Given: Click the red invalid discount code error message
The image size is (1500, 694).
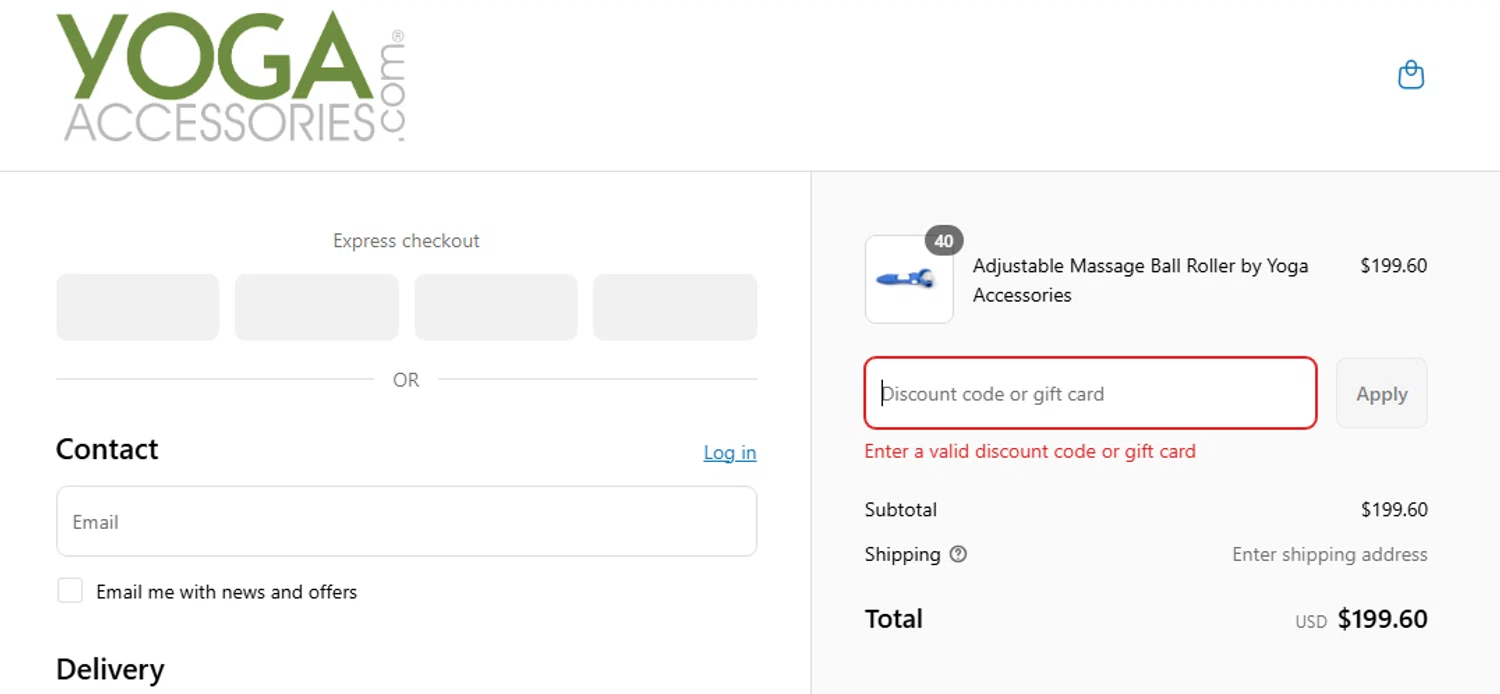Looking at the screenshot, I should [x=1030, y=451].
